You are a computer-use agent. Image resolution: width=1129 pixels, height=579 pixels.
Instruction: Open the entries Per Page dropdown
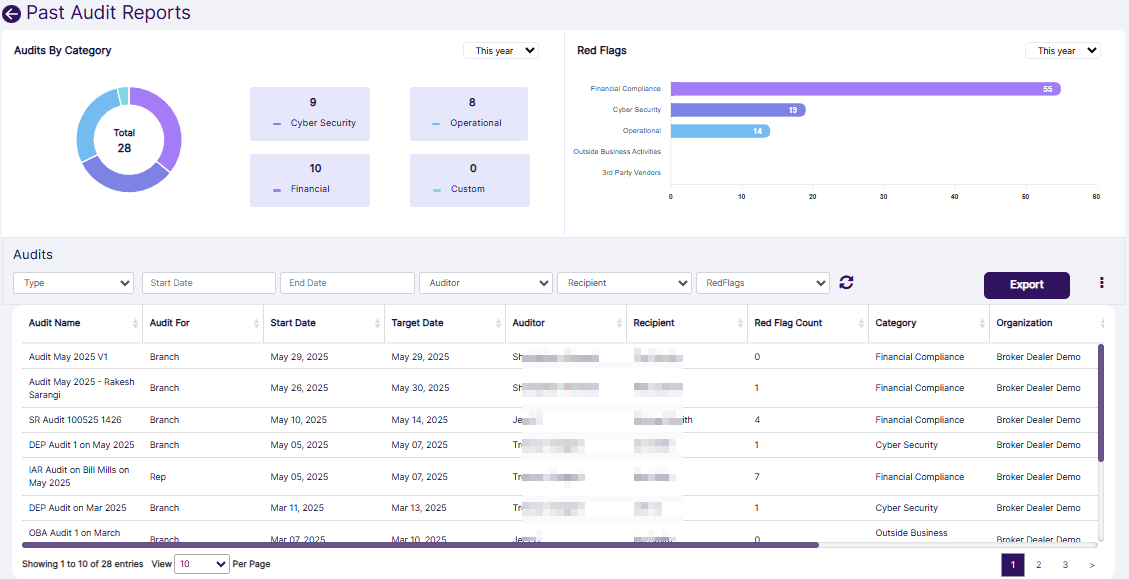202,564
